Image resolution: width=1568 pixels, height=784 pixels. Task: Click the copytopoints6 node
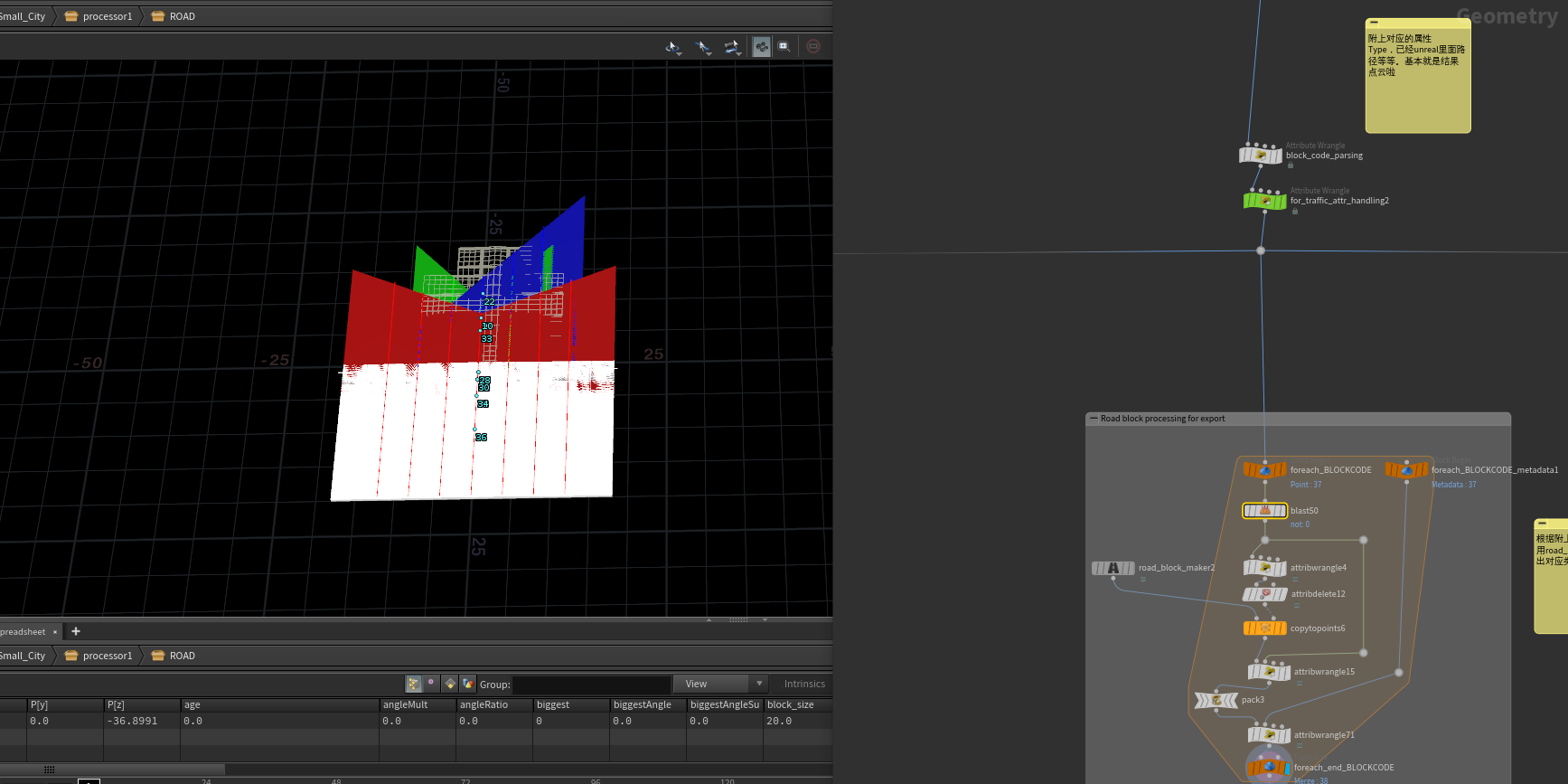click(1264, 628)
